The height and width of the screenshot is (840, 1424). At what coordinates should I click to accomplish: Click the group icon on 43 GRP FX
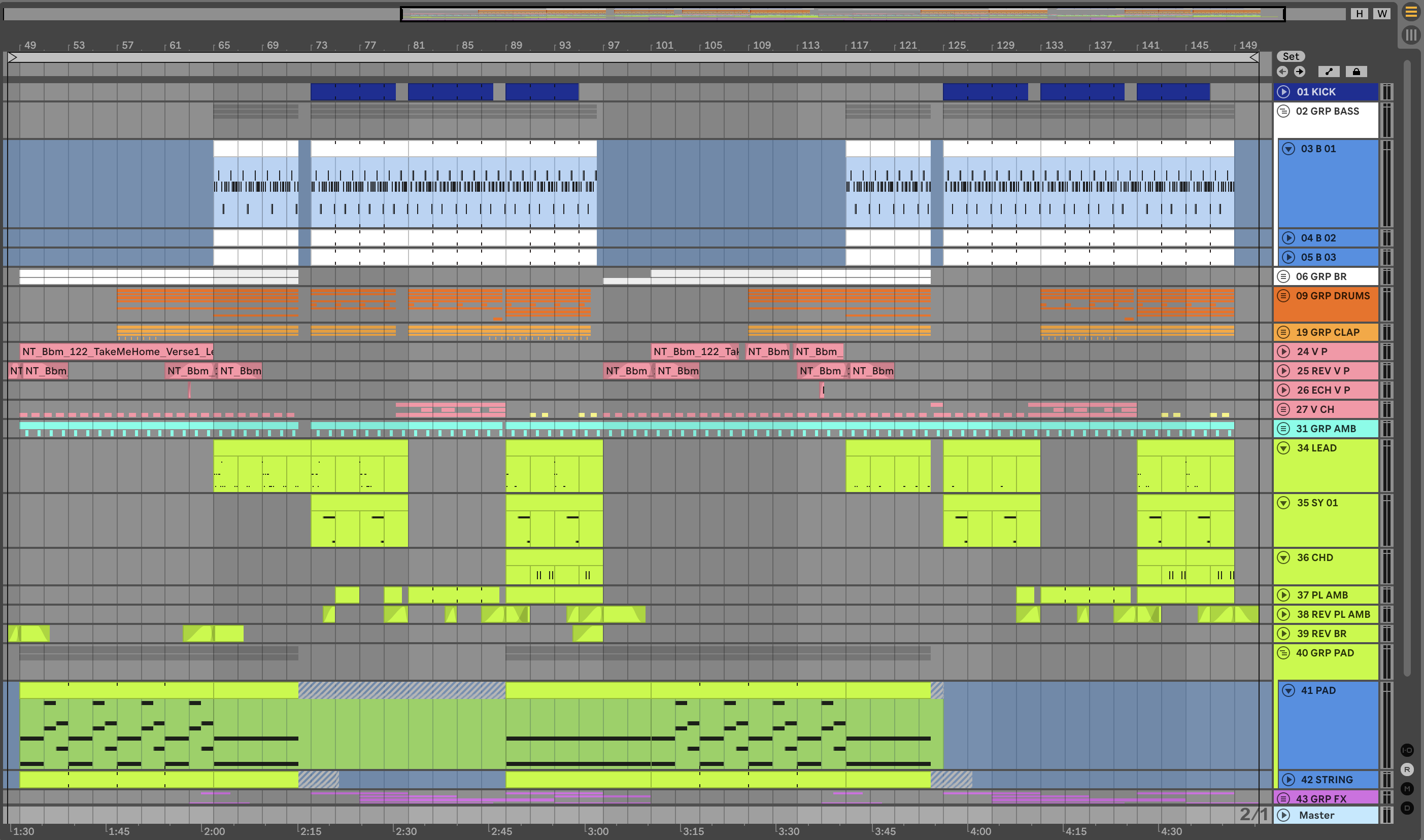[1283, 798]
